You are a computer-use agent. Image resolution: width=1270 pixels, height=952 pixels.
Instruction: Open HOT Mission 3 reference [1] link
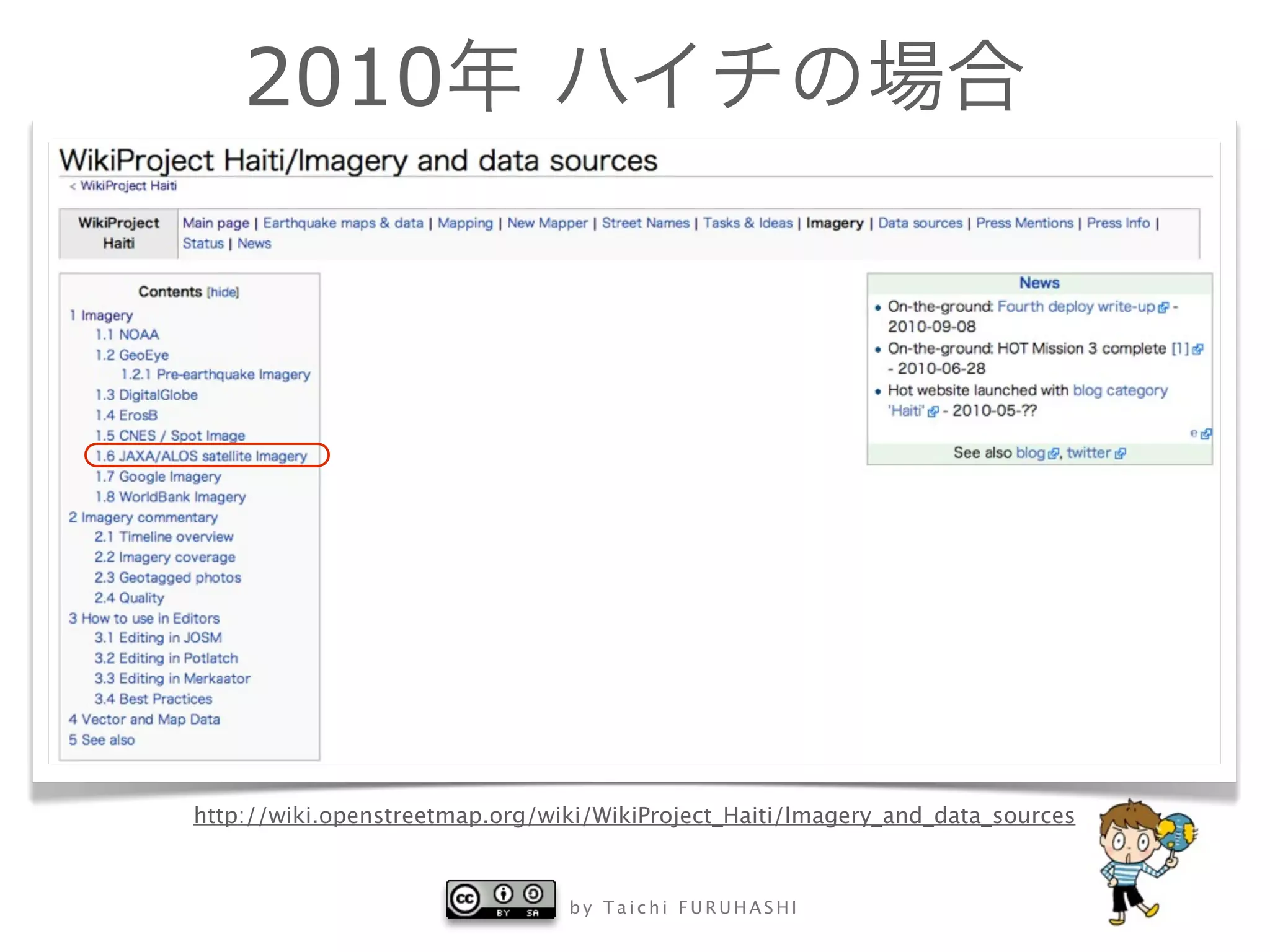coord(1180,348)
